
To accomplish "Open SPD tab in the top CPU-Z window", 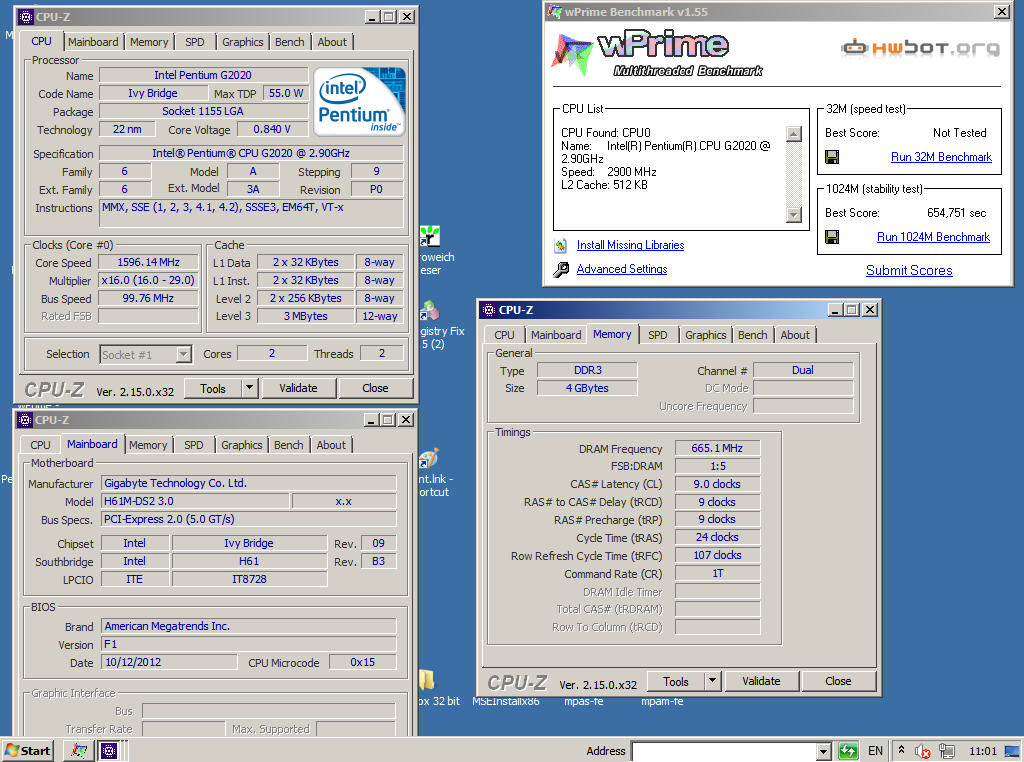I will pyautogui.click(x=195, y=42).
